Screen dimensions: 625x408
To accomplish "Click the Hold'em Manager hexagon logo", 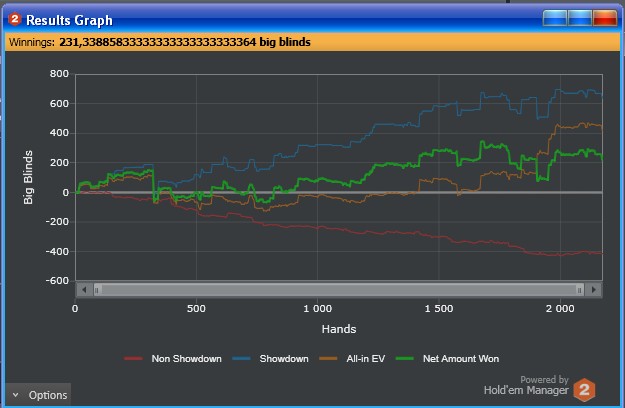I will tap(584, 390).
